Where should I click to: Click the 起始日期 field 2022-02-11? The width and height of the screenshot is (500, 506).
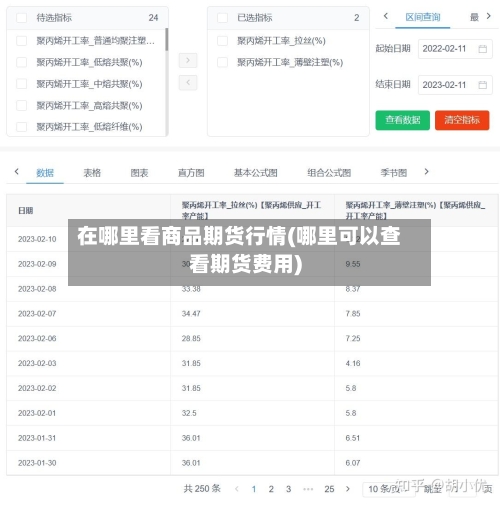pos(455,49)
